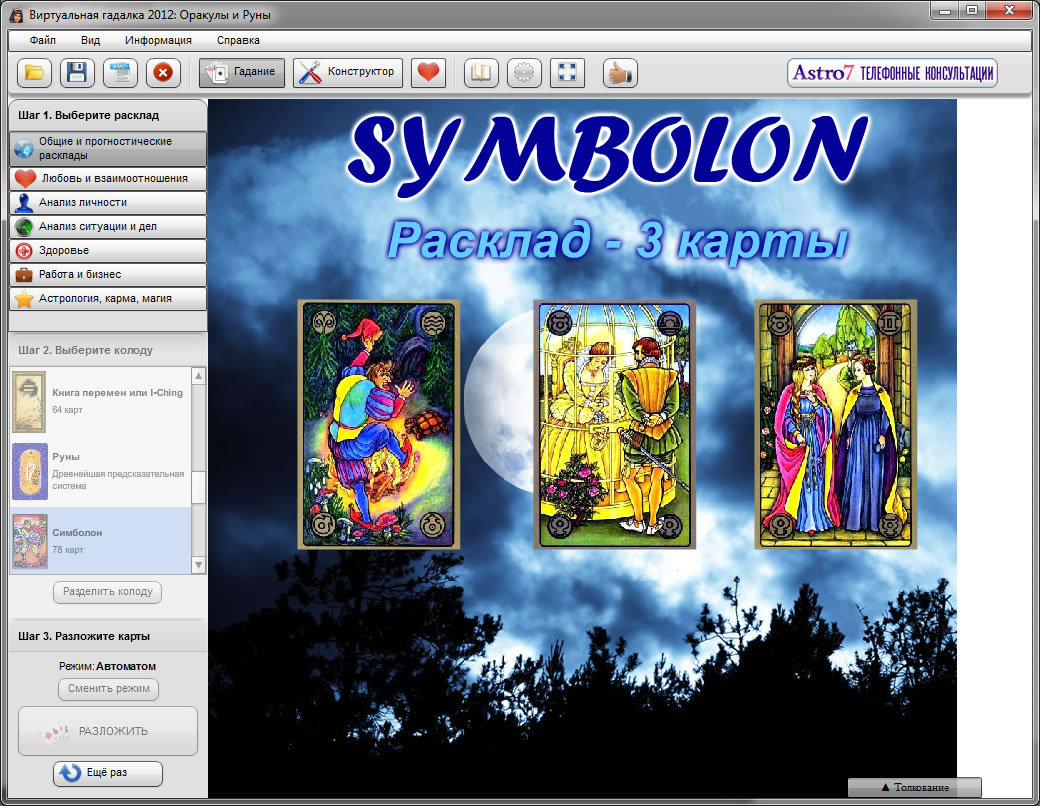Switch to Гадание mode

[x=241, y=72]
